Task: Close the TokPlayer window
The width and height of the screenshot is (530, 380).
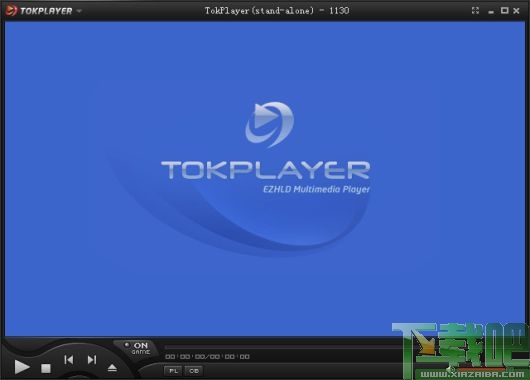Action: coord(516,11)
